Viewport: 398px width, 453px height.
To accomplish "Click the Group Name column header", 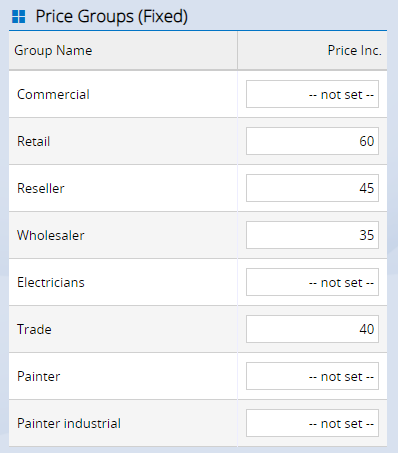I will pos(123,51).
